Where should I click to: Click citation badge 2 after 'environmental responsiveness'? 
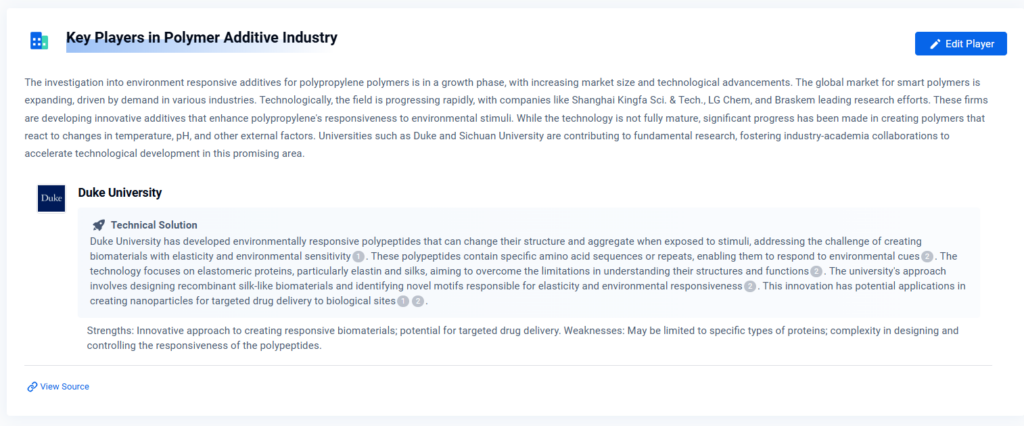tap(750, 286)
